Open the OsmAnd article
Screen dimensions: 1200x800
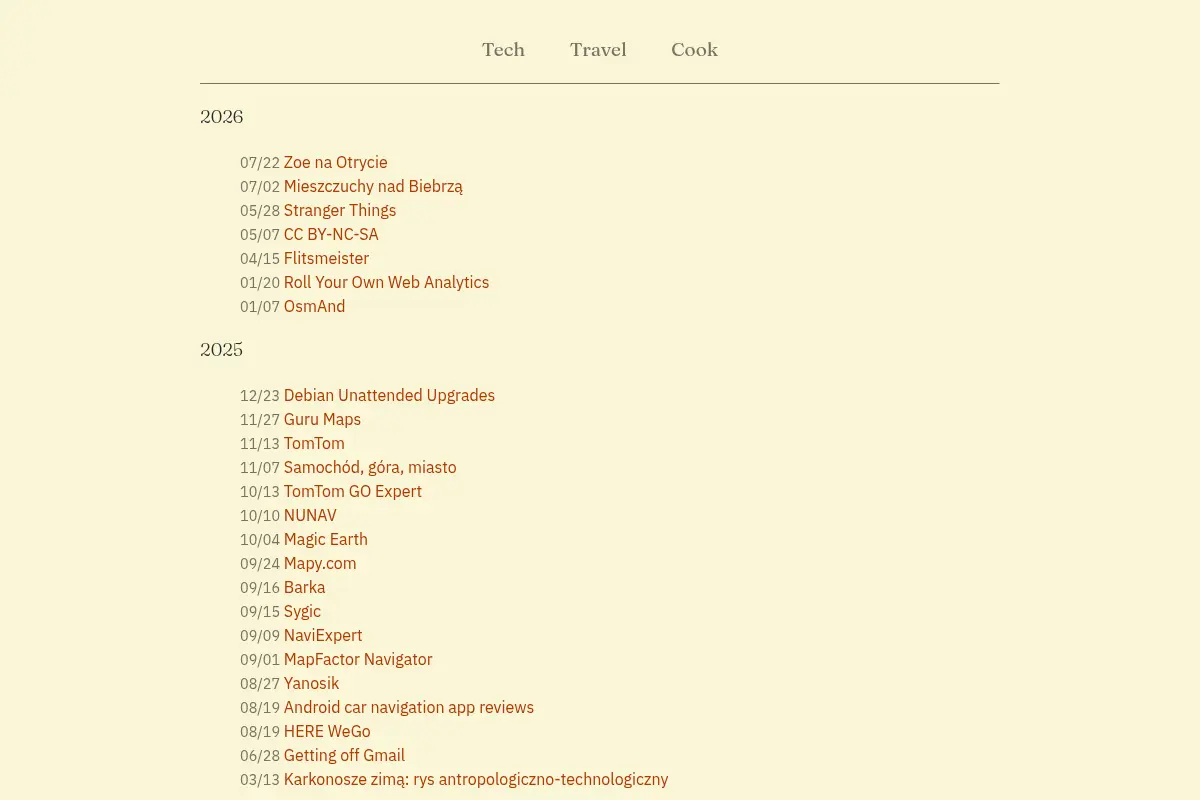tap(314, 307)
